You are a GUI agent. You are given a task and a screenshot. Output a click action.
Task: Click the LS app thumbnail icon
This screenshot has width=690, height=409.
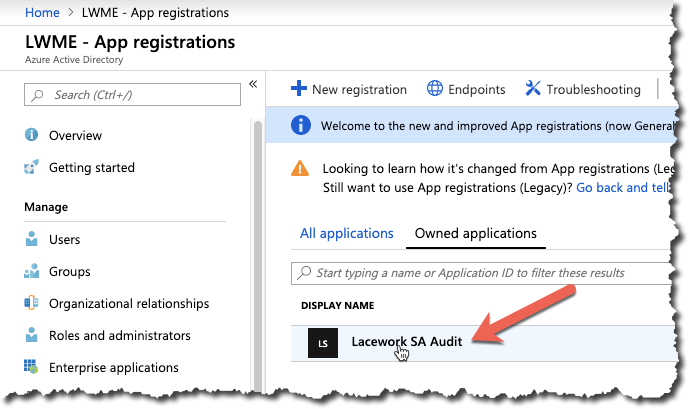click(x=322, y=343)
